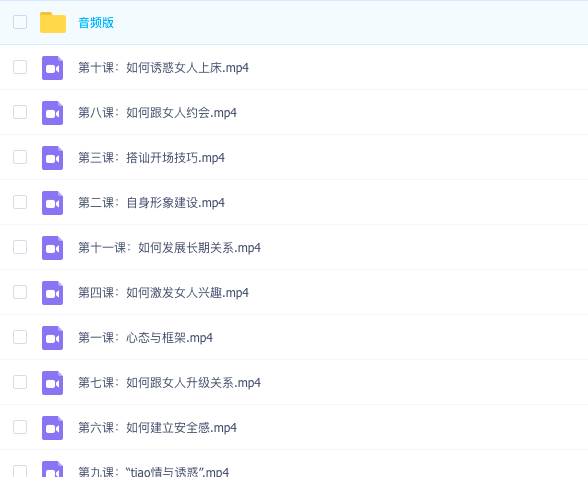Tick the checkbox for 音频版 folder
Viewport: 588px width, 477px height.
point(20,22)
